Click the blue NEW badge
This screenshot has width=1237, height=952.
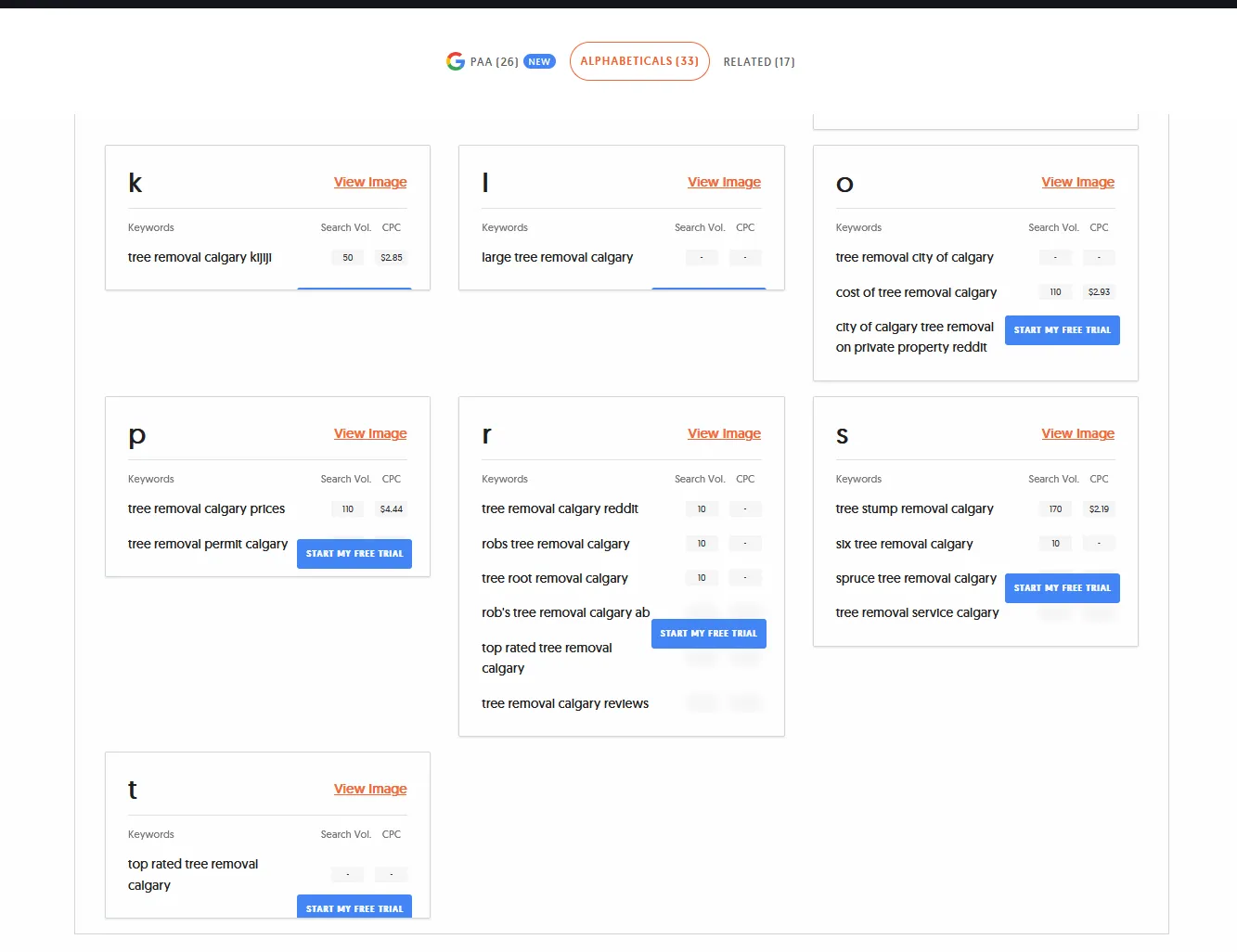(539, 62)
